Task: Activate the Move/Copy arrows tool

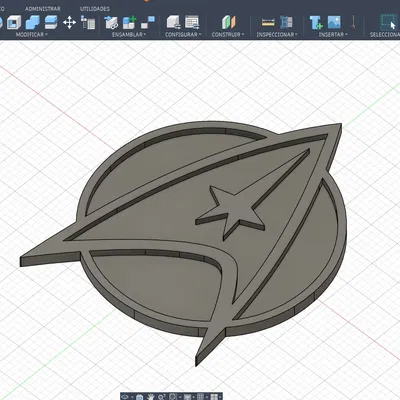Action: click(69, 23)
